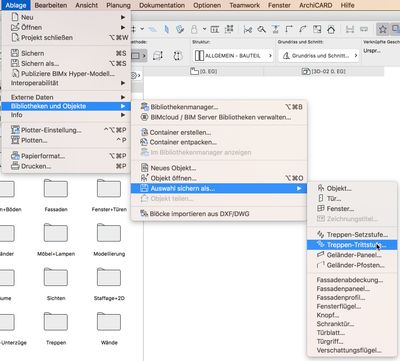
Task: Open the ArchiCARD menu
Action: click(x=316, y=5)
